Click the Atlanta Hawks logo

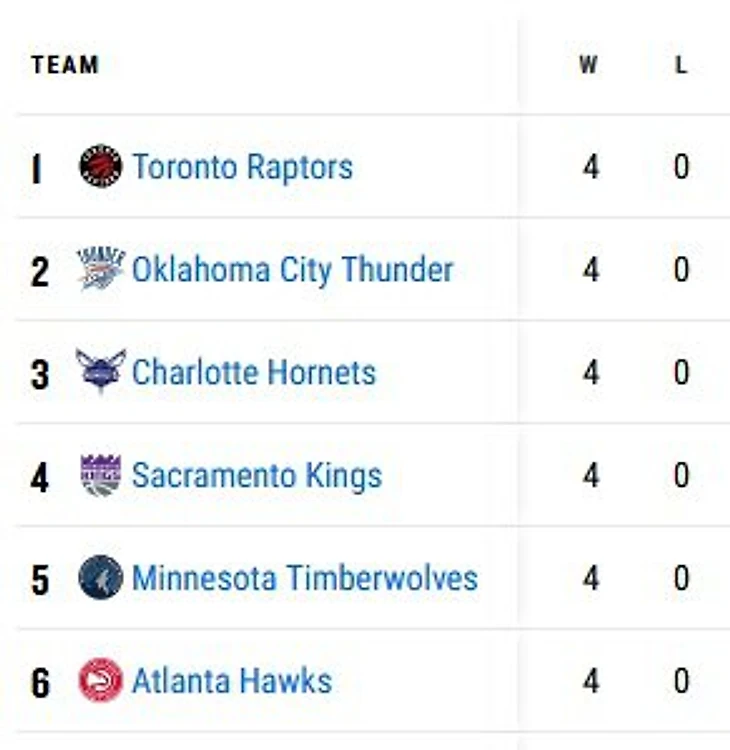click(100, 680)
